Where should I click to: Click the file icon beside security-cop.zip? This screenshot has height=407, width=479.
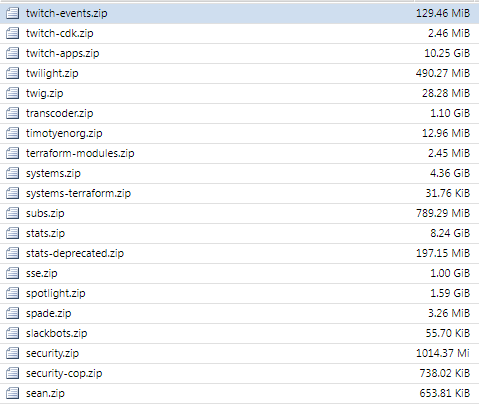click(12, 373)
